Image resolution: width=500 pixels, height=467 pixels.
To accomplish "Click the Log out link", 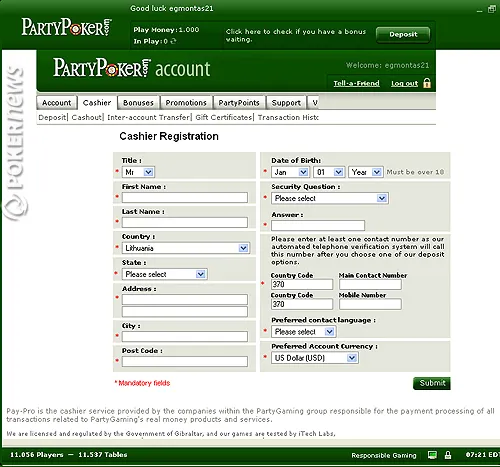I will (x=404, y=83).
